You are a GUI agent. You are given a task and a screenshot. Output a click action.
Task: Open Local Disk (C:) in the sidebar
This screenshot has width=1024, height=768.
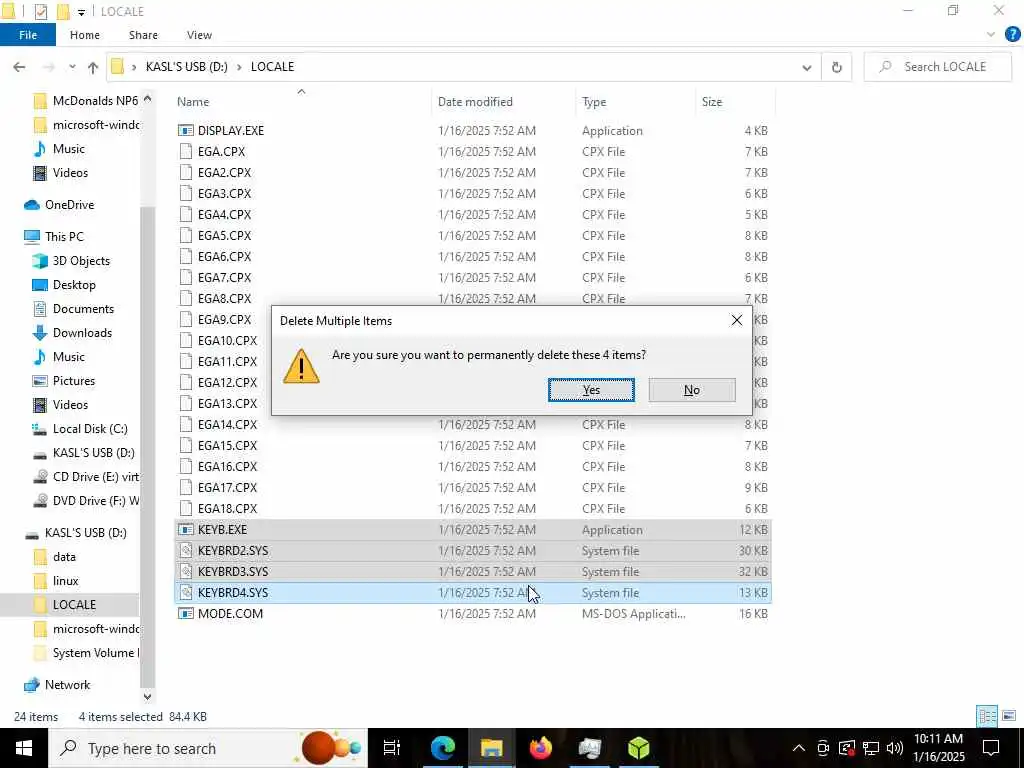tap(89, 428)
